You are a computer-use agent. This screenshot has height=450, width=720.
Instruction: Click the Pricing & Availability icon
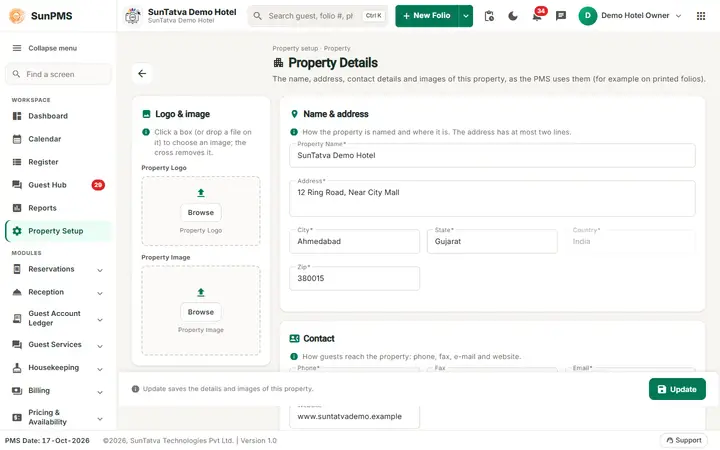click(x=17, y=417)
